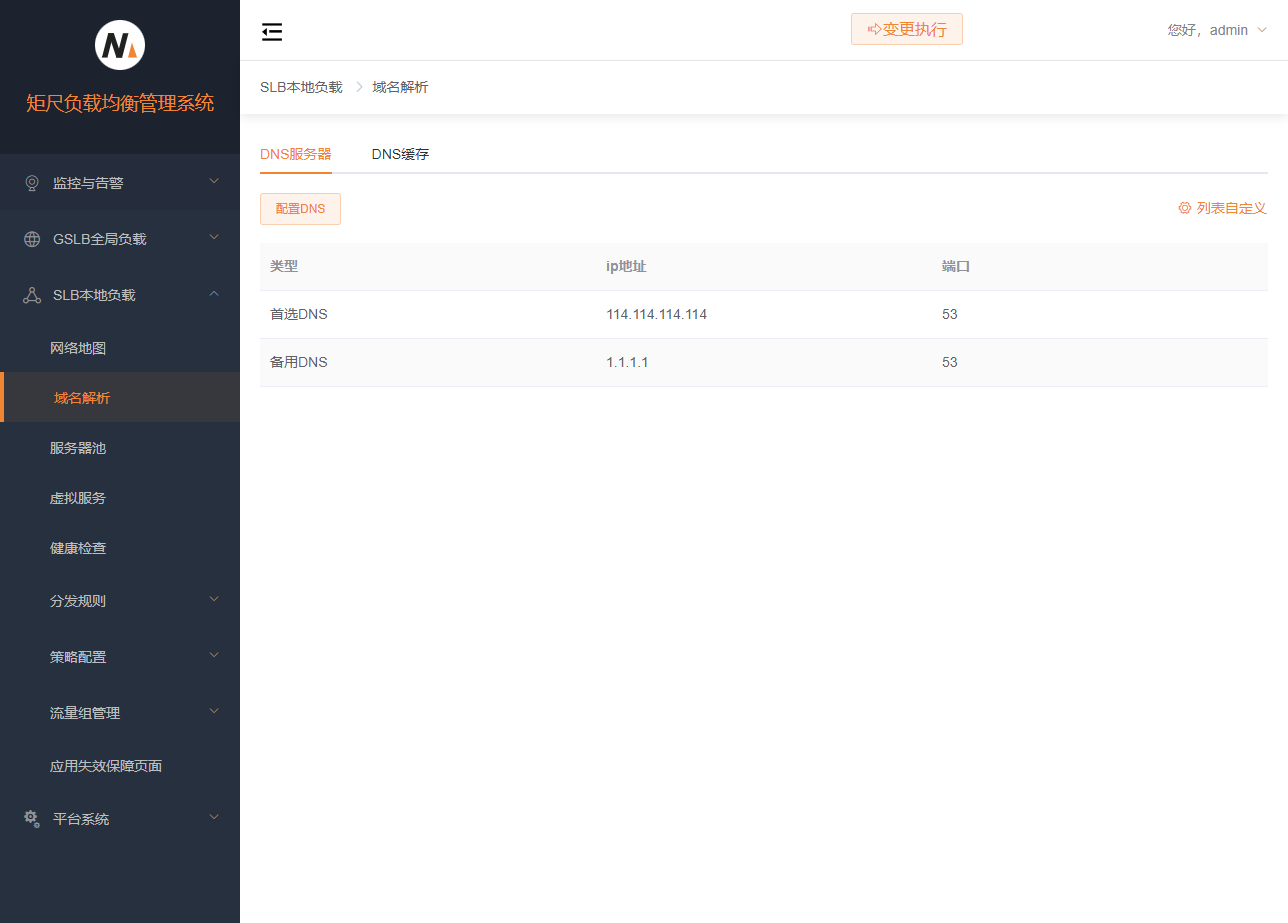Viewport: 1288px width, 923px height.
Task: Click the 变更执行 button
Action: coord(906,30)
